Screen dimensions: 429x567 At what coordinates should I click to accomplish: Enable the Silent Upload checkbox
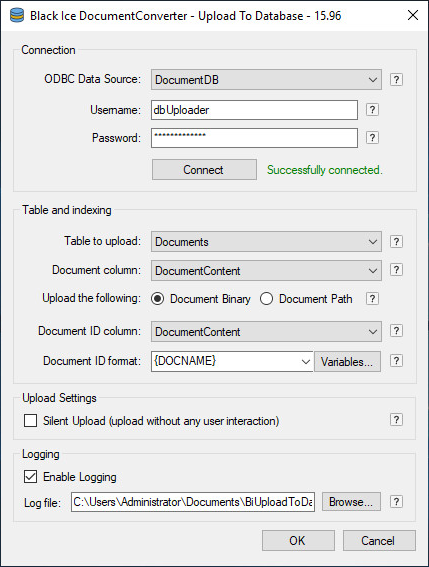(30, 421)
